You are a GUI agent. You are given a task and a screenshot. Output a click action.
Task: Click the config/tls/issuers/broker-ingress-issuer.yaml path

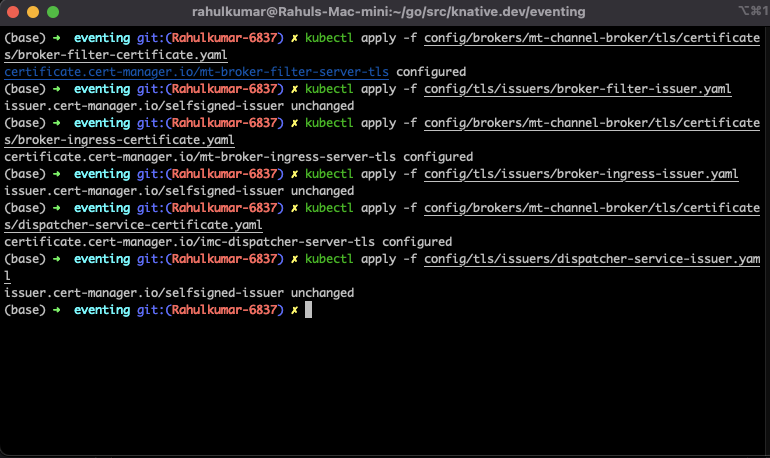581,174
